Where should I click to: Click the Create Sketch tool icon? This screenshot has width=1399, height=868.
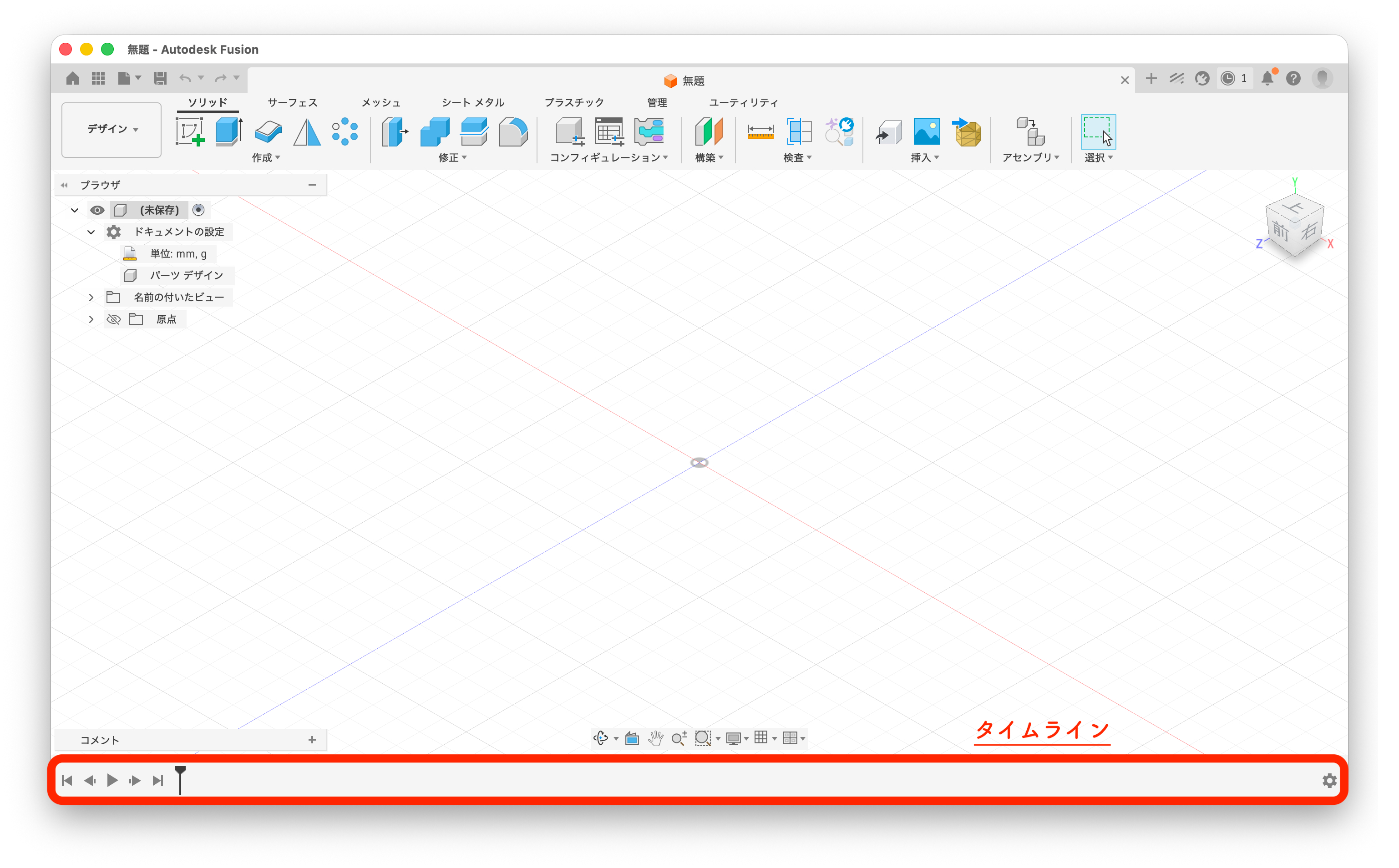[x=190, y=131]
